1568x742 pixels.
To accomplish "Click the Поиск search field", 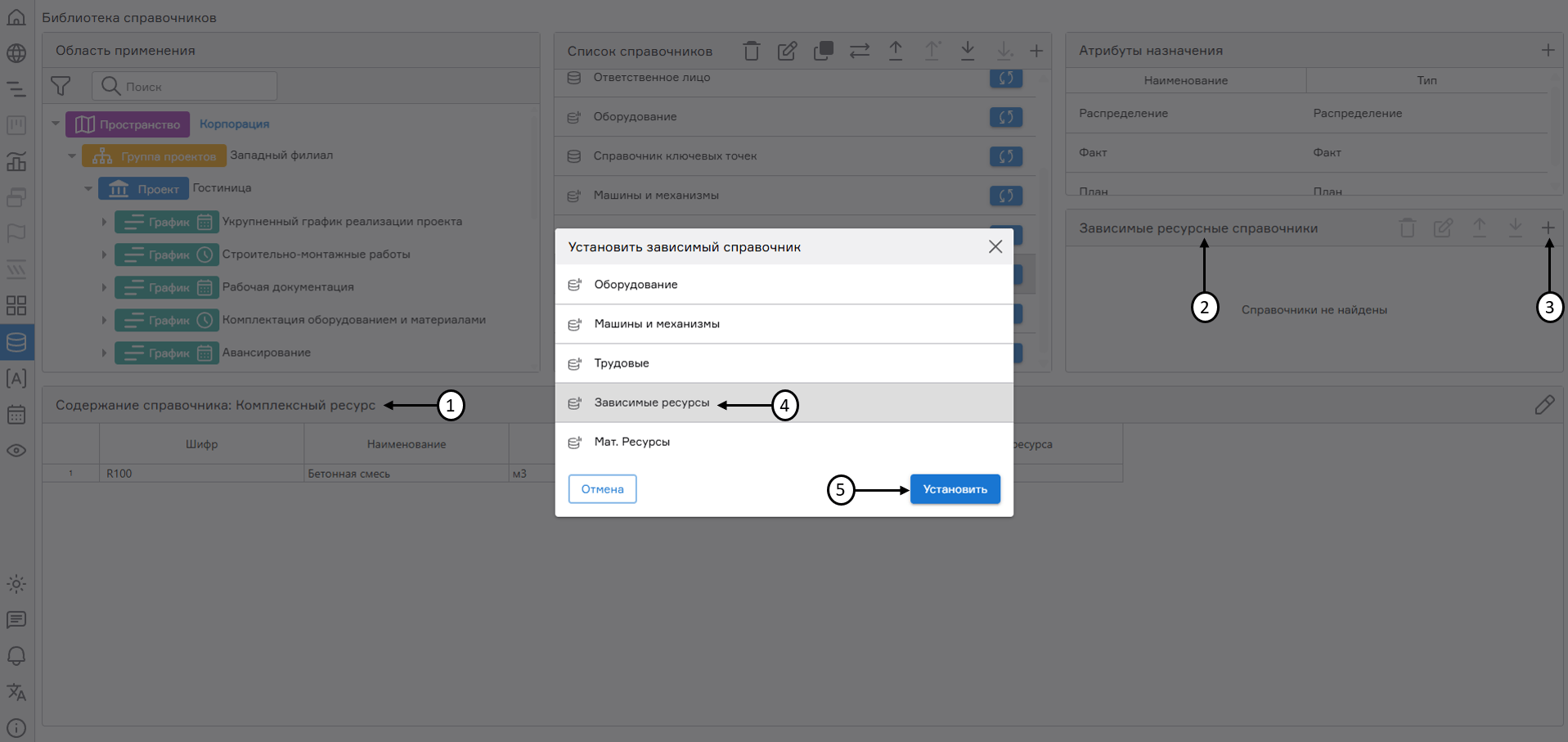I will pyautogui.click(x=196, y=87).
